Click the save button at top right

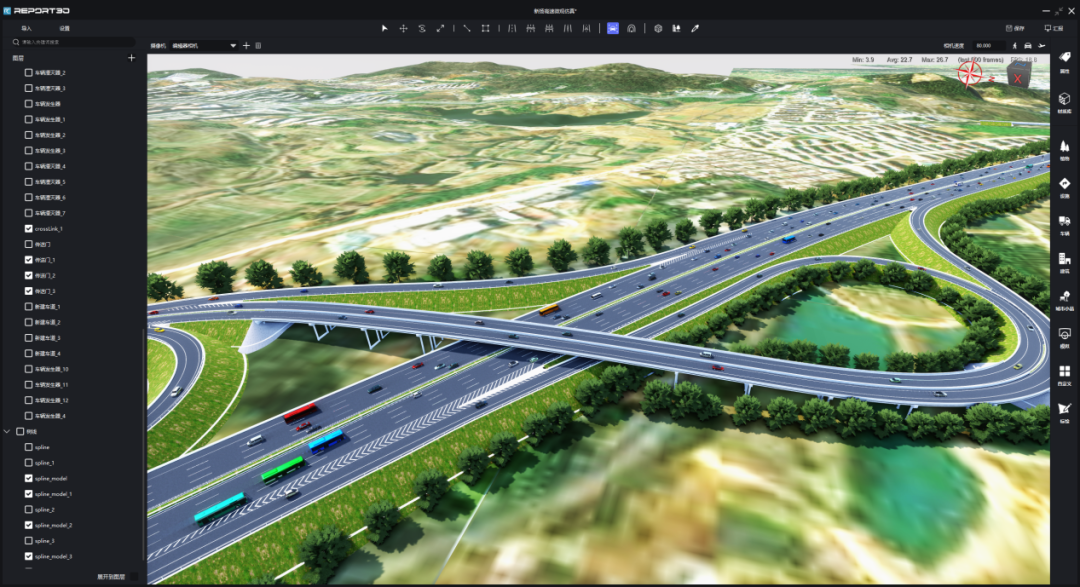click(x=1015, y=29)
